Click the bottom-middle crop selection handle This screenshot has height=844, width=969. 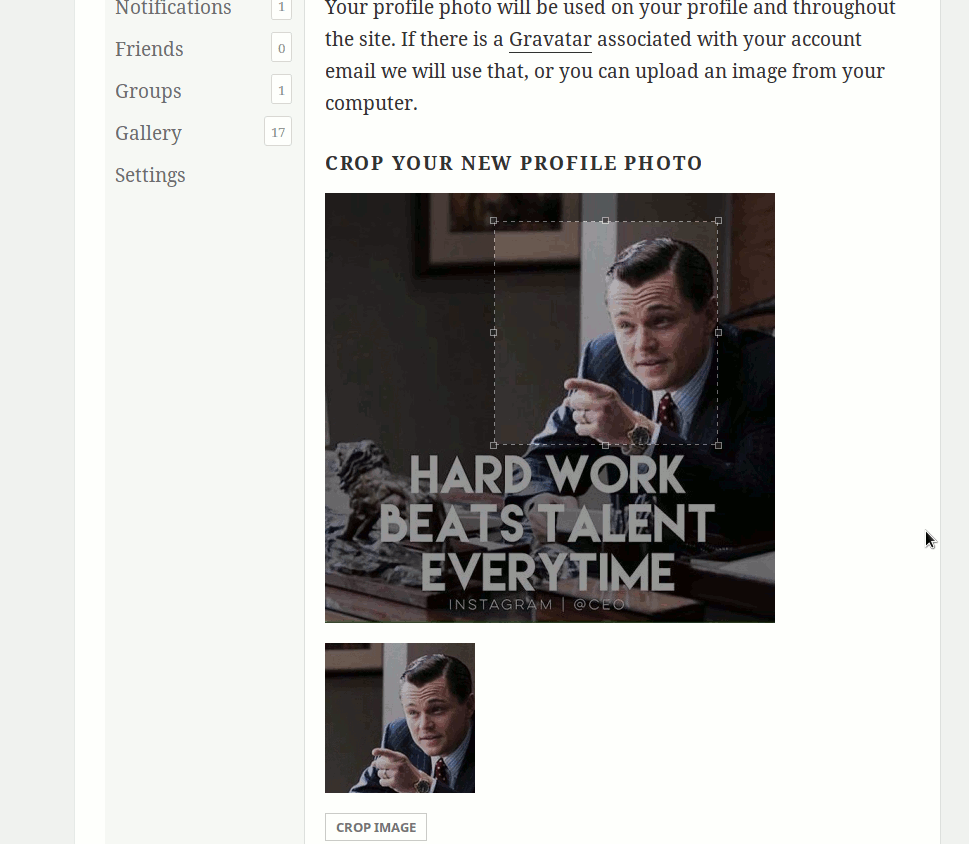(x=606, y=445)
